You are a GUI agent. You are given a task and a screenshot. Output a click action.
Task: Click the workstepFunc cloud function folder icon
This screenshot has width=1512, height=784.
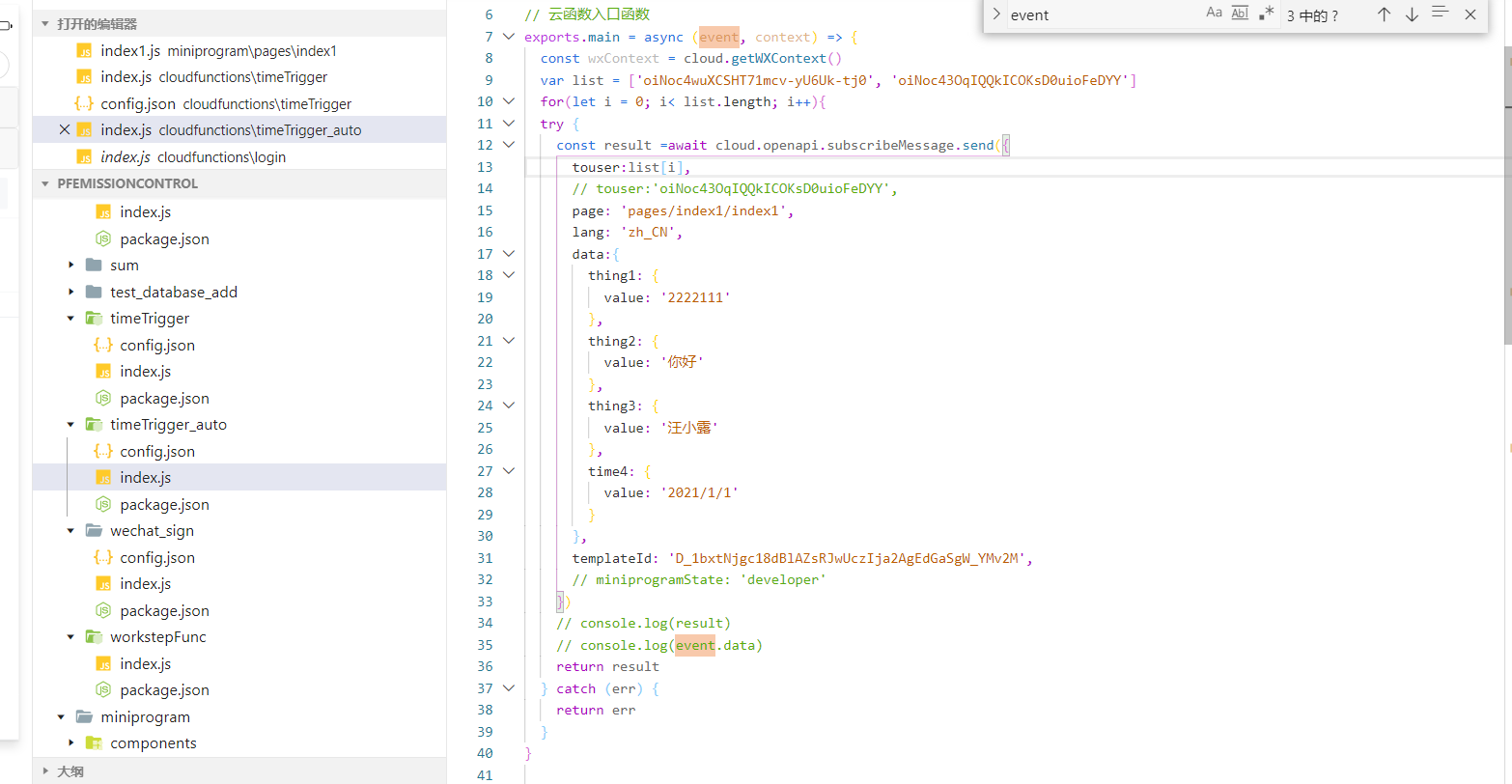tap(94, 636)
